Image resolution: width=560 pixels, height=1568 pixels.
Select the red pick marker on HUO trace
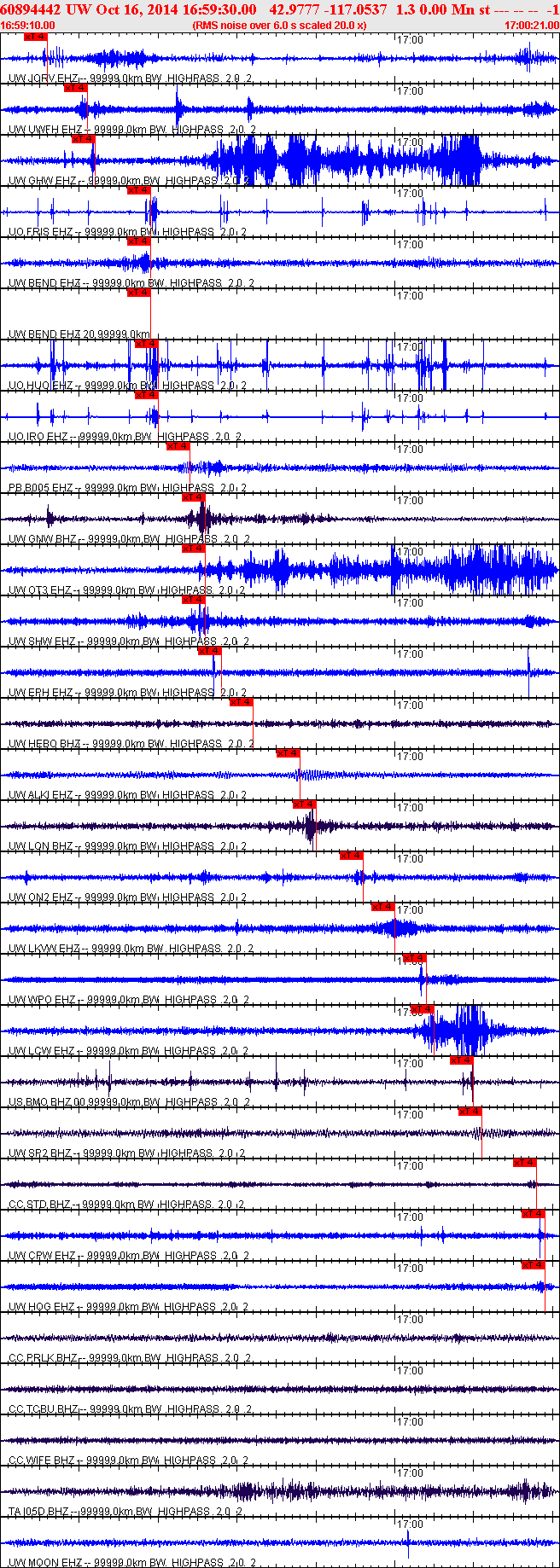point(146,344)
